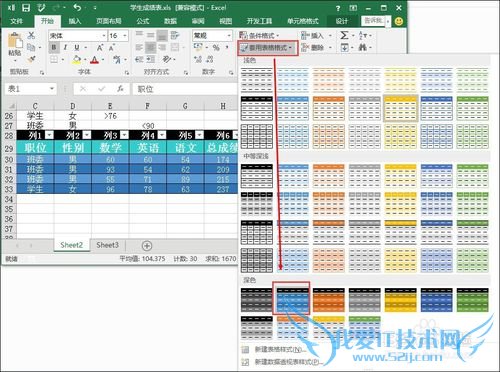Viewport: 500px width, 372px height.
Task: Toggle center horizontal alignment
Action: [151, 48]
